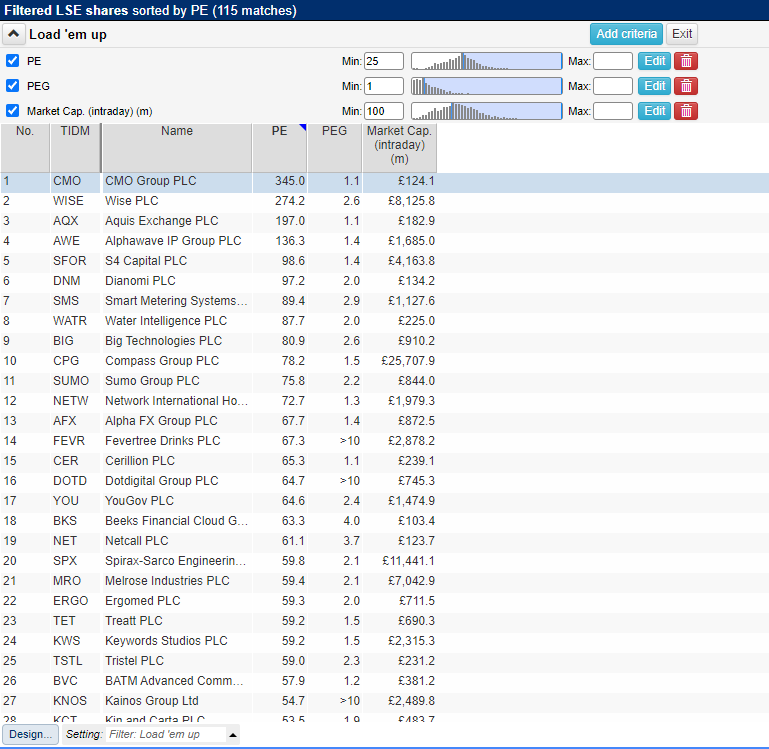Screen dimensions: 769x749
Task: Click the Market Cap Max input field
Action: pyautogui.click(x=613, y=111)
